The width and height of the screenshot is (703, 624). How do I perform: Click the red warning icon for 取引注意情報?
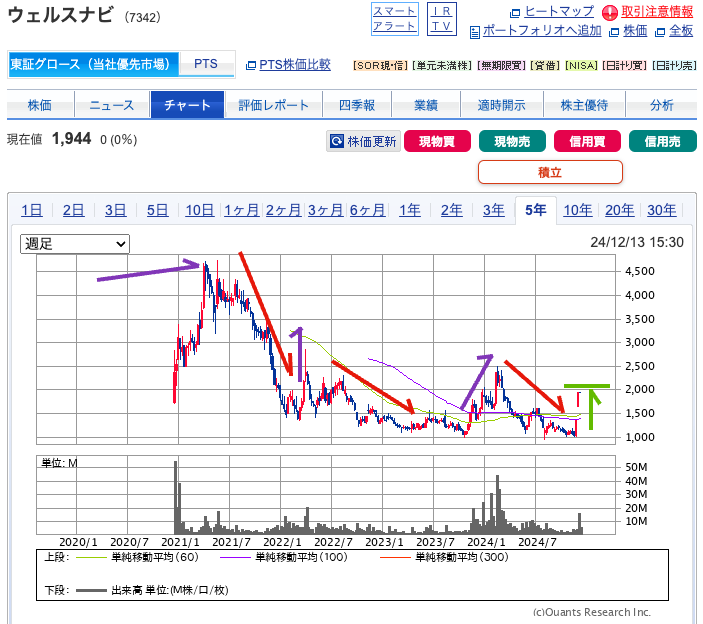coord(609,13)
